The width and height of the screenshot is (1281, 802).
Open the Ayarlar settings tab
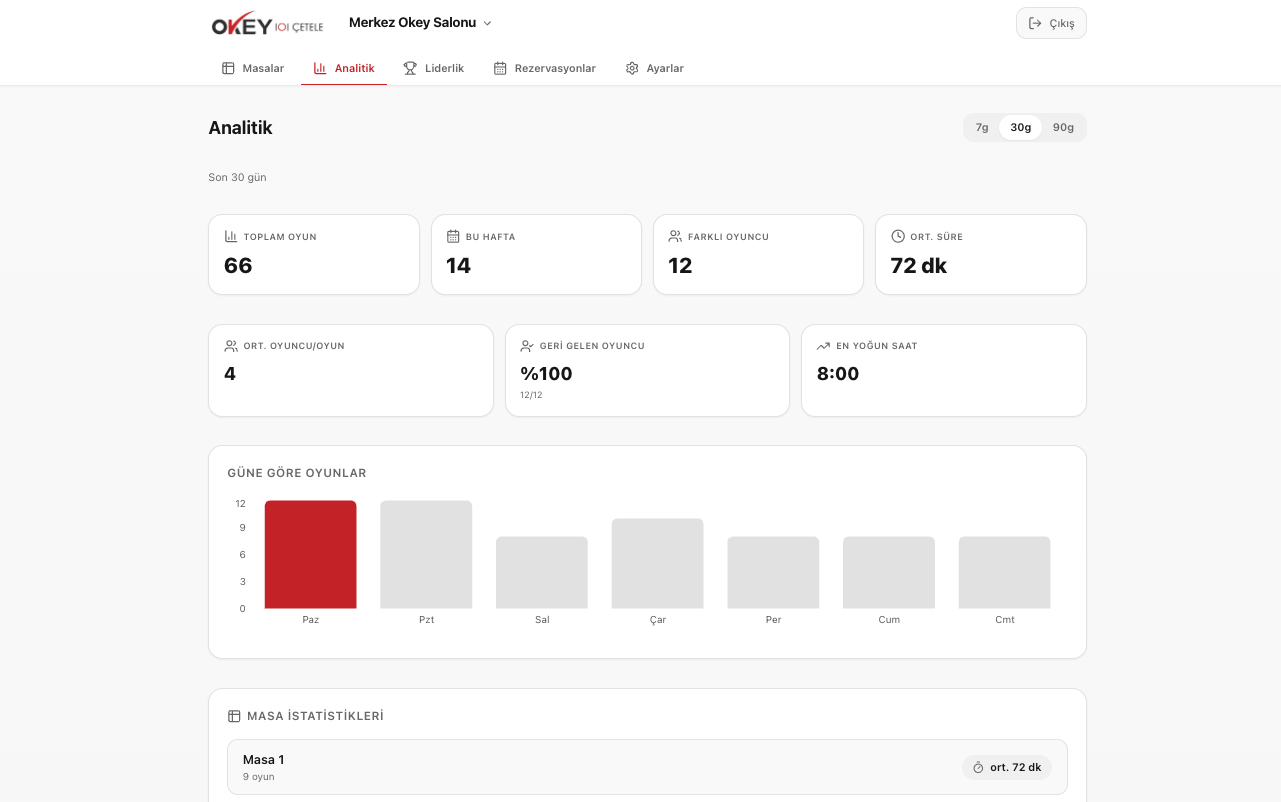click(x=655, y=68)
